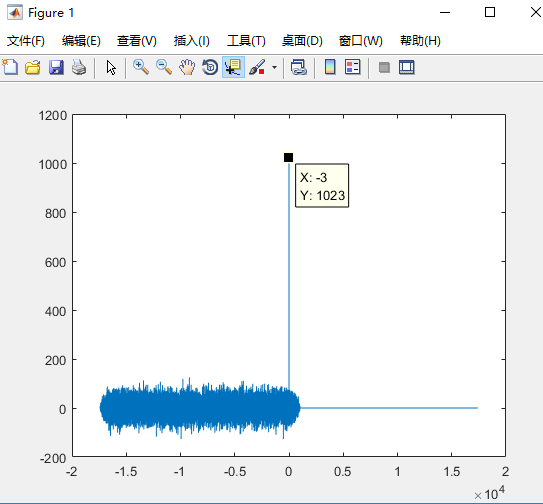Image resolution: width=543 pixels, height=504 pixels.
Task: Open the 桌面(D) menu
Action: 302,41
